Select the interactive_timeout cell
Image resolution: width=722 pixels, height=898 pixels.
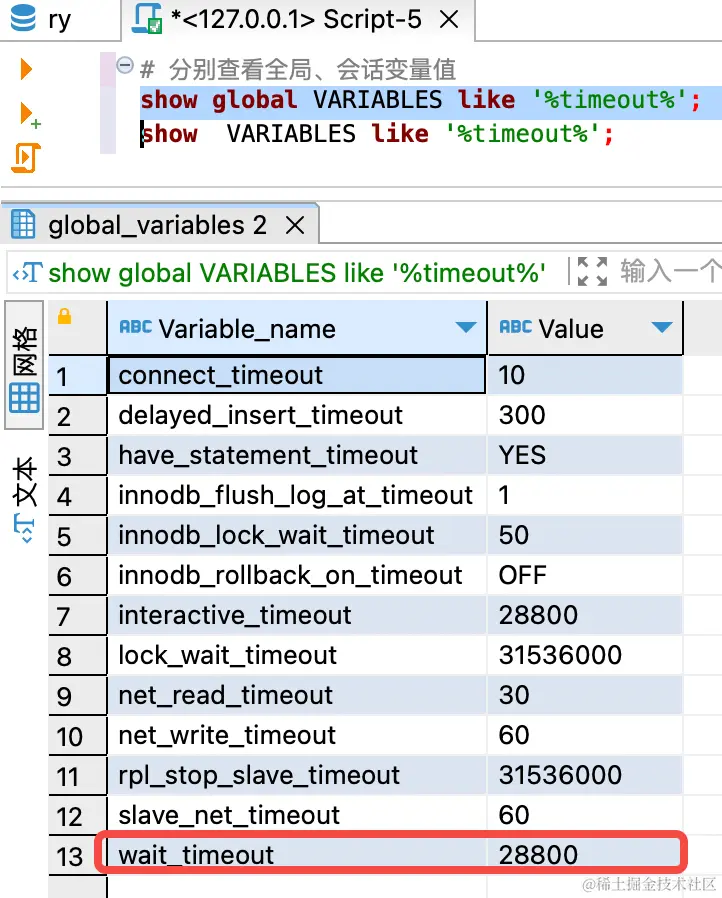297,616
